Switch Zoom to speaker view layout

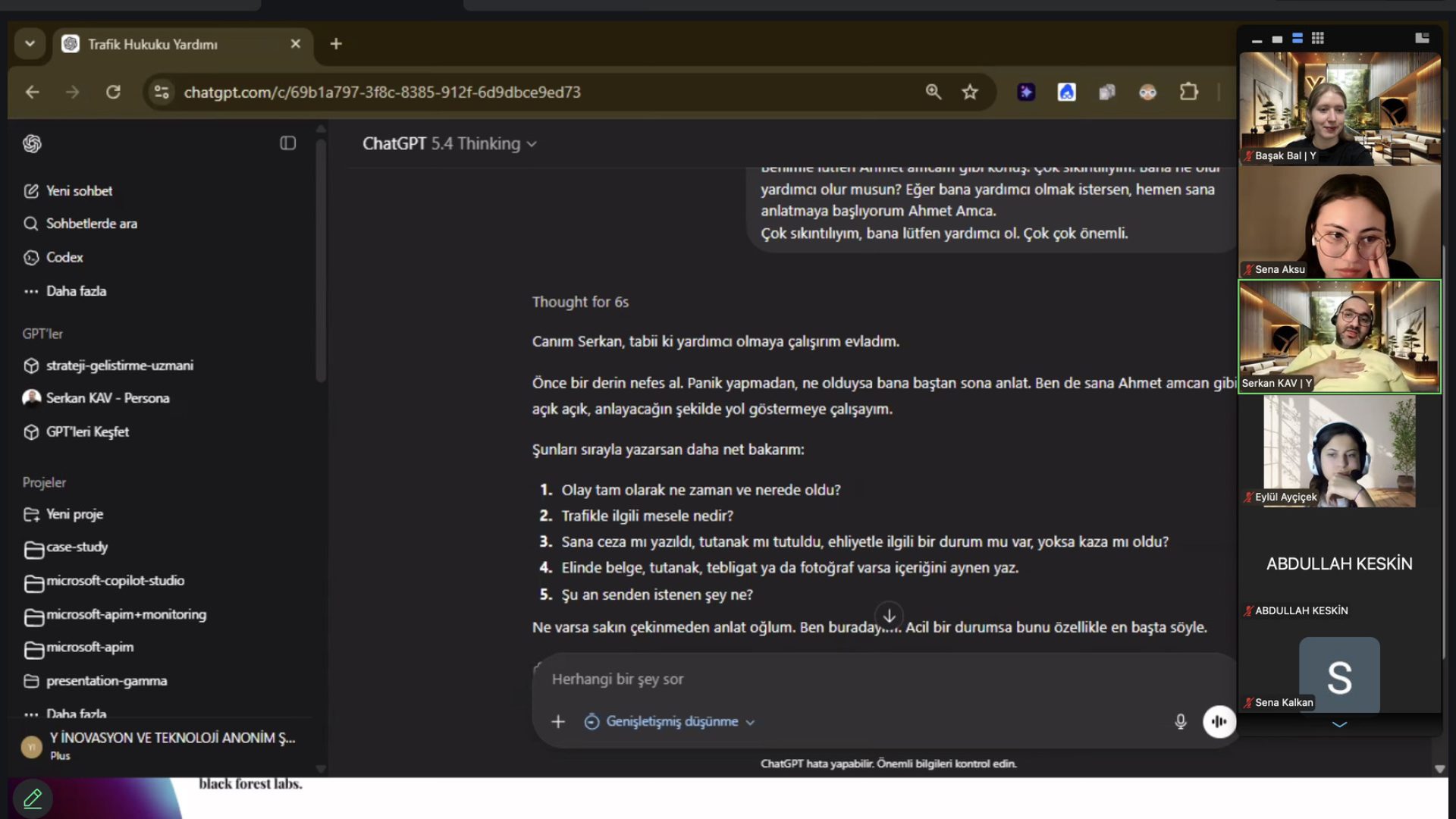click(1298, 38)
